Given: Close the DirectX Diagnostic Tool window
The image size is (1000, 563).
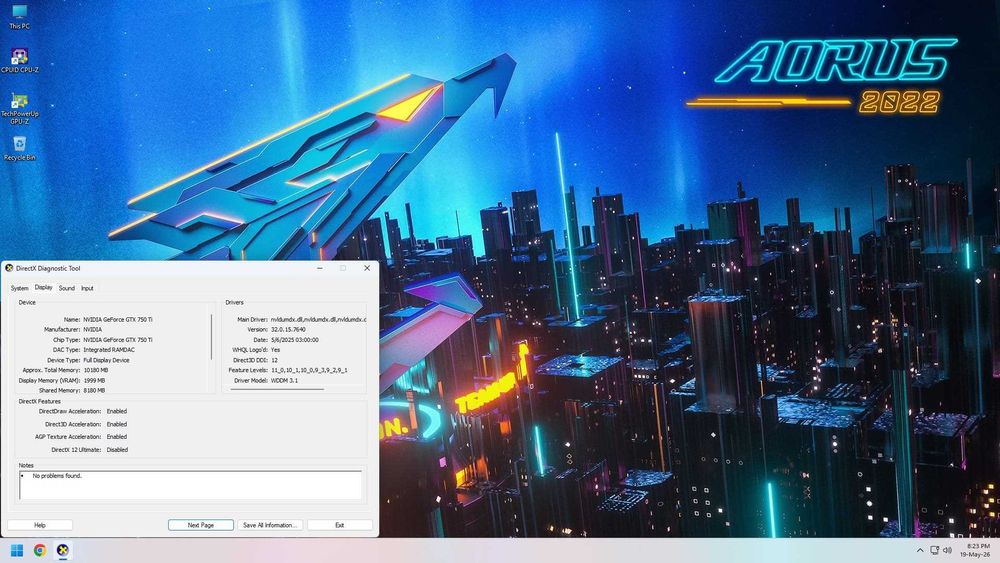Looking at the screenshot, I should 367,268.
